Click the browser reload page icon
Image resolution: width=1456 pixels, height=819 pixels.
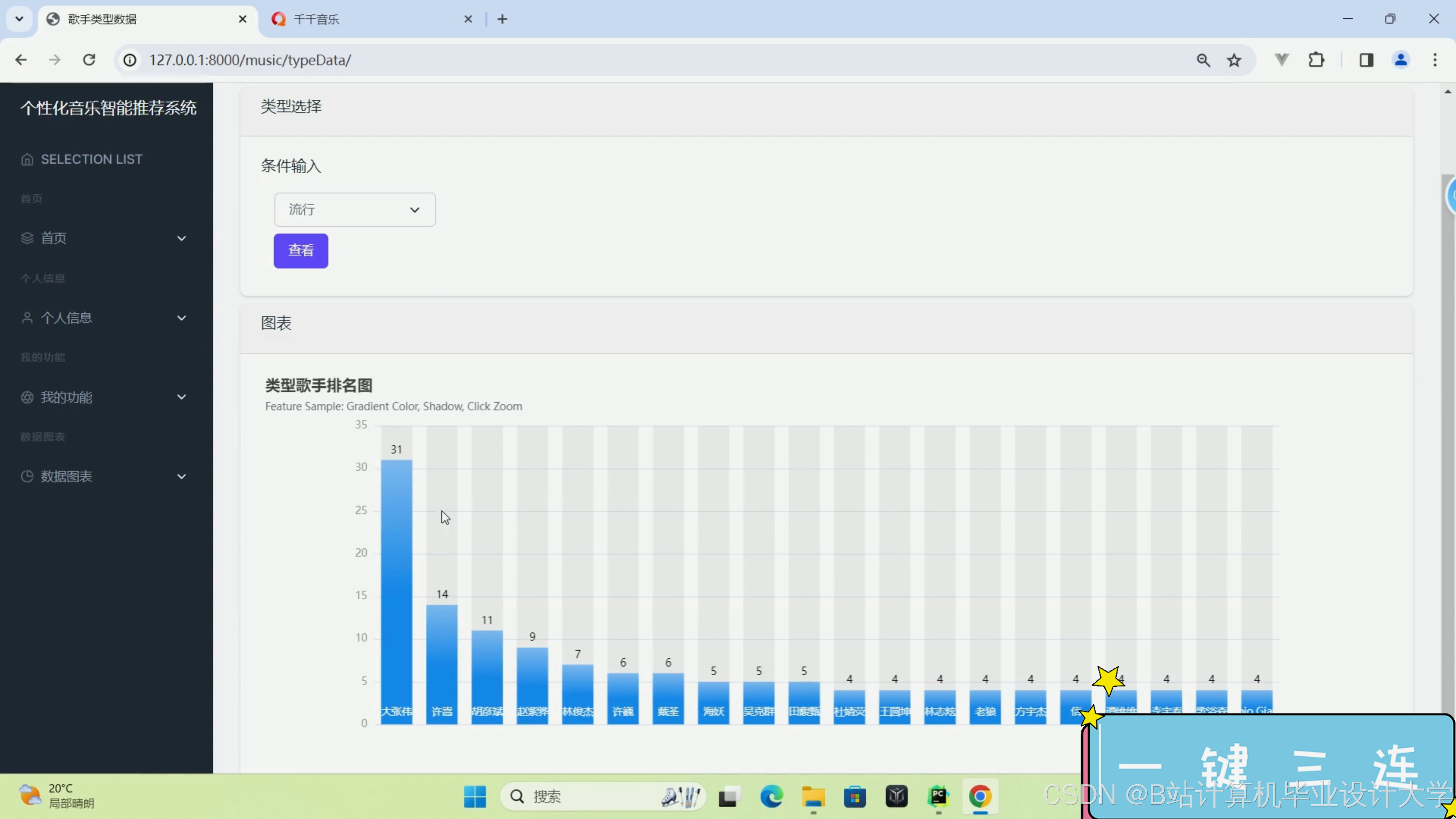pyautogui.click(x=89, y=60)
